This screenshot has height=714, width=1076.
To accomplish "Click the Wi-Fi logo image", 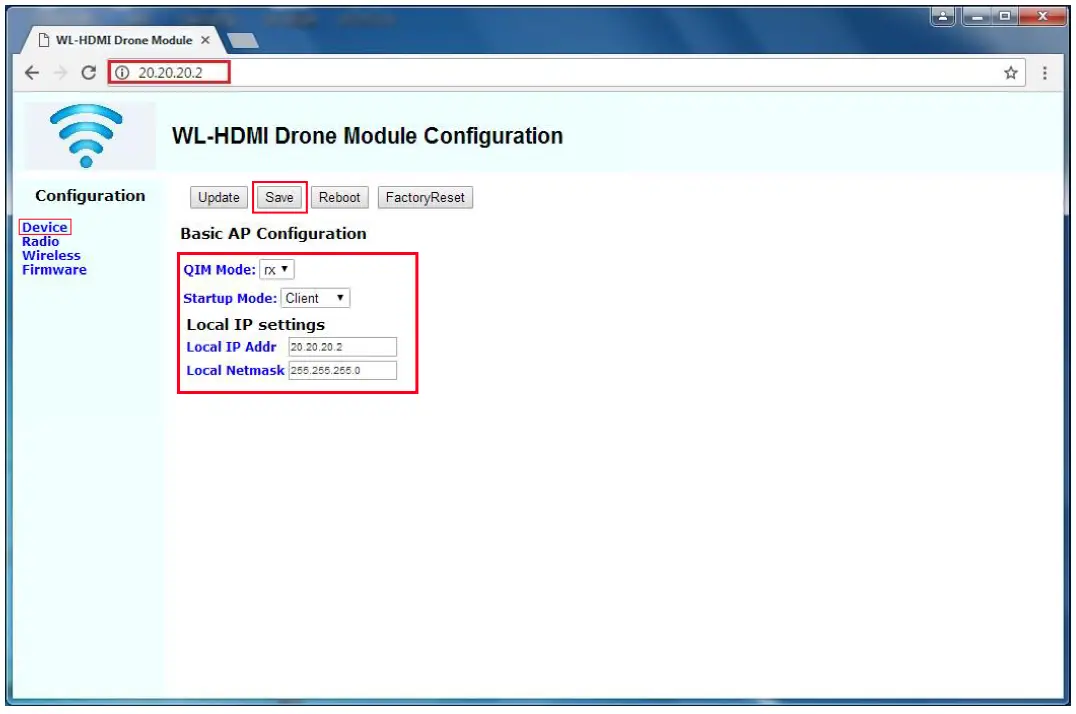I will (x=89, y=136).
